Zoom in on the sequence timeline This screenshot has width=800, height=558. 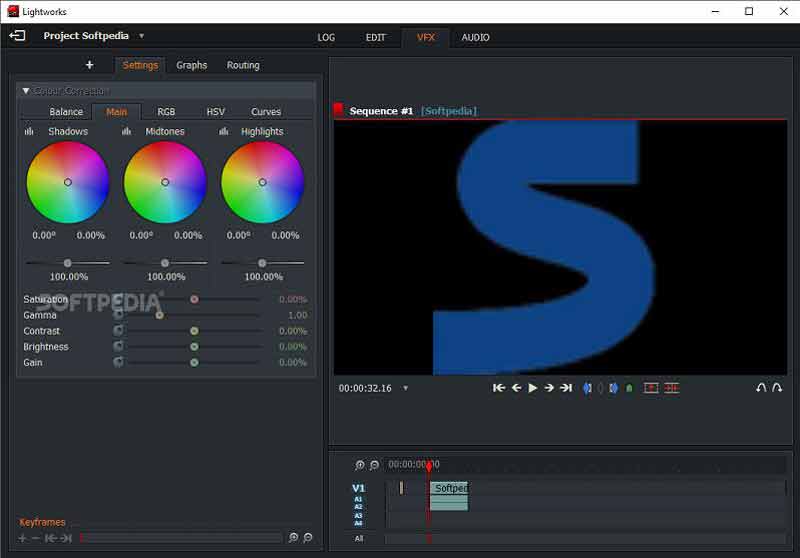(x=360, y=465)
